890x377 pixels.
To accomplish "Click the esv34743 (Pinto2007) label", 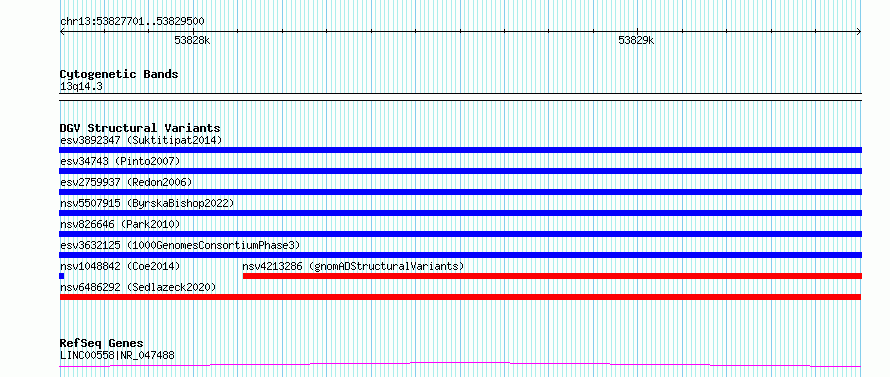I will (120, 161).
